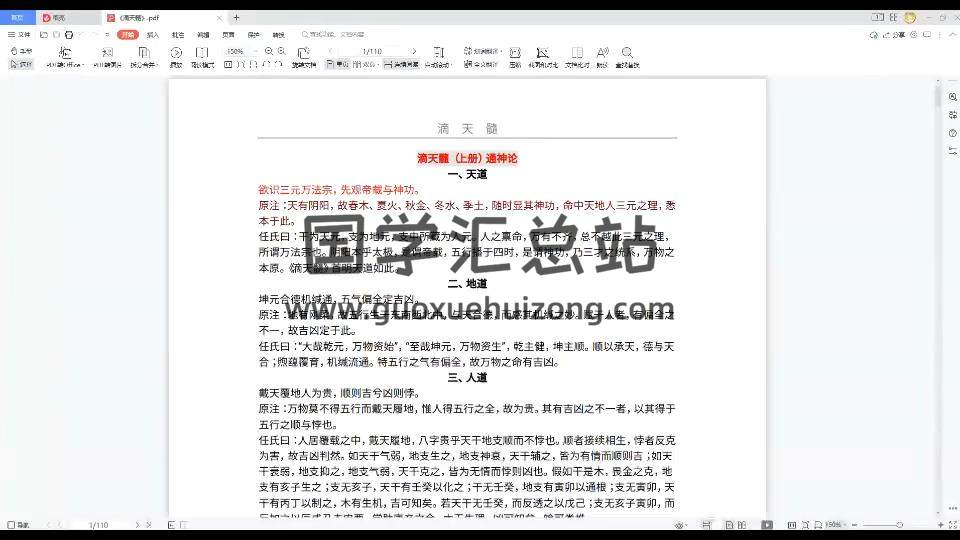960x540 pixels.
Task: Open the Insert ribbon tab
Action: (153, 34)
